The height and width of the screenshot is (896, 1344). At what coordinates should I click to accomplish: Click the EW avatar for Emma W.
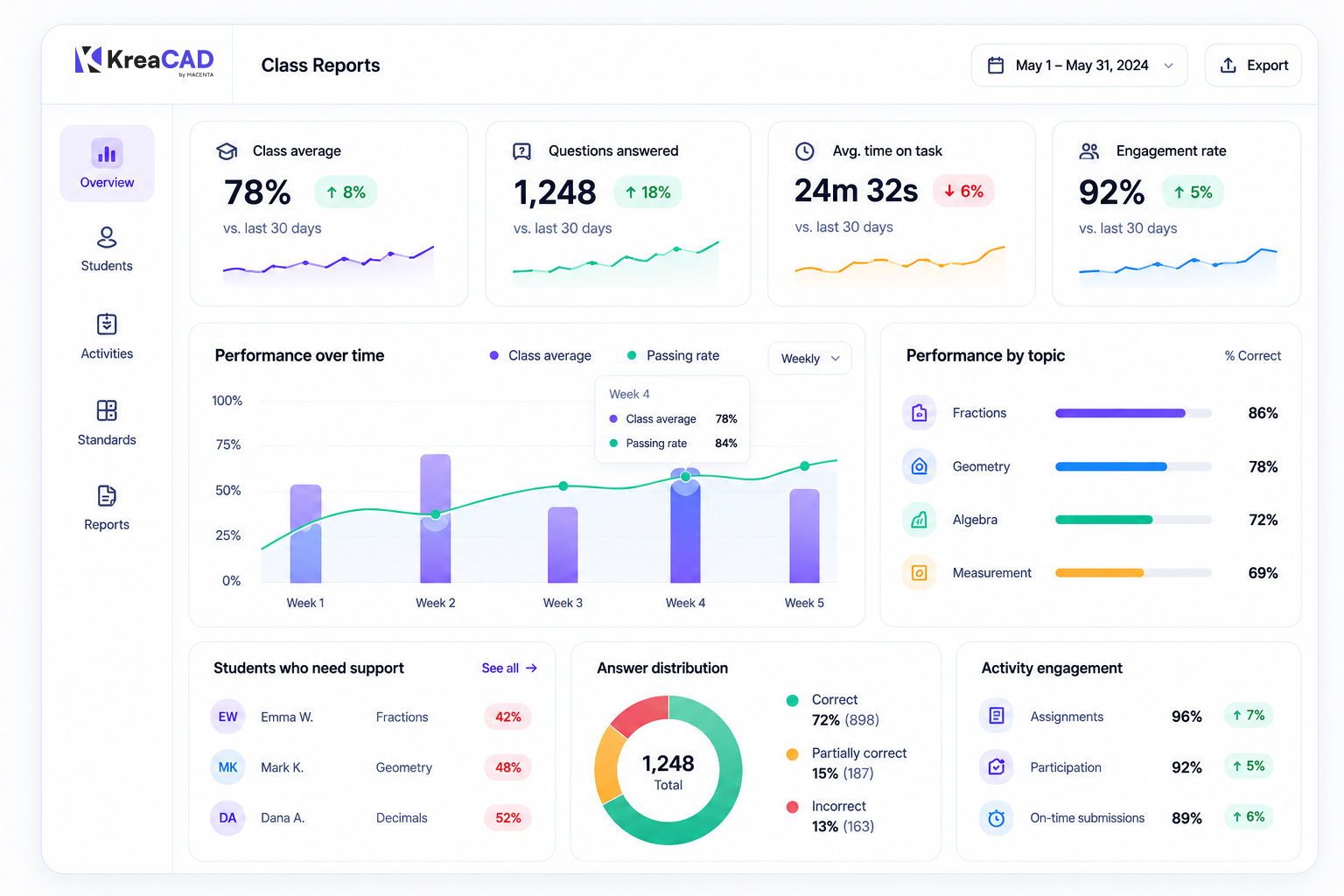pyautogui.click(x=227, y=717)
